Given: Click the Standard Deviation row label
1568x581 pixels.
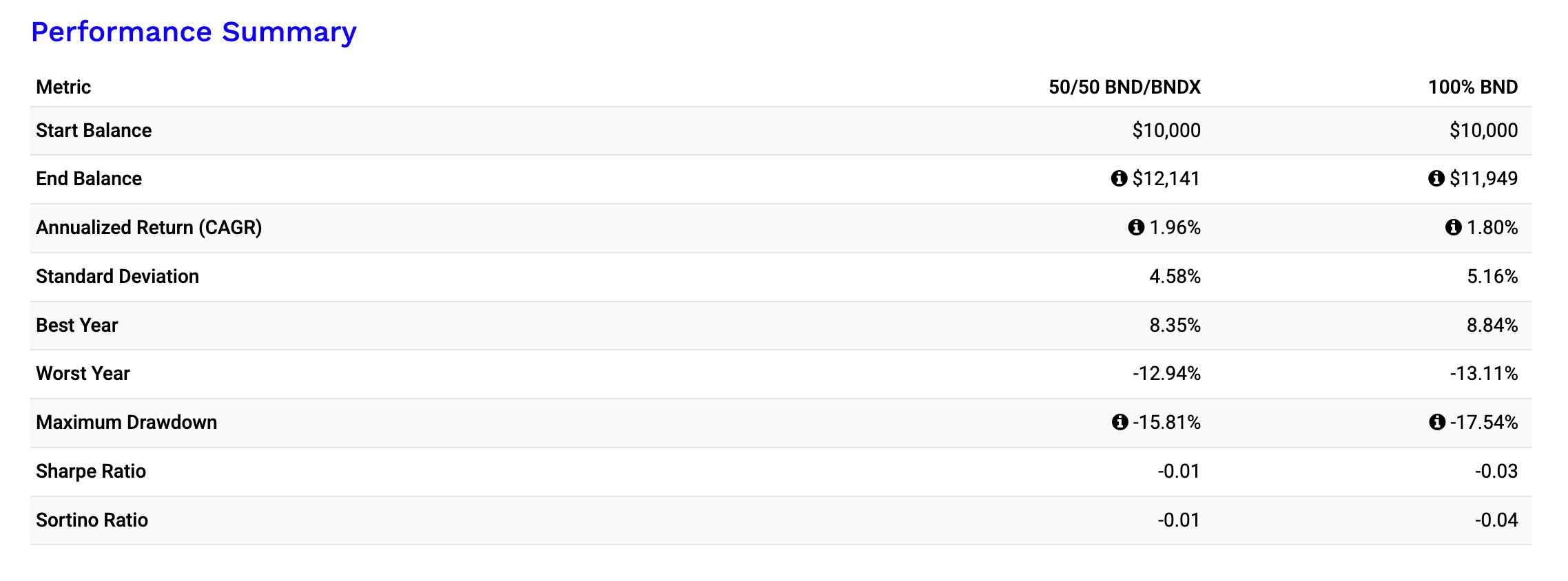Looking at the screenshot, I should point(117,277).
